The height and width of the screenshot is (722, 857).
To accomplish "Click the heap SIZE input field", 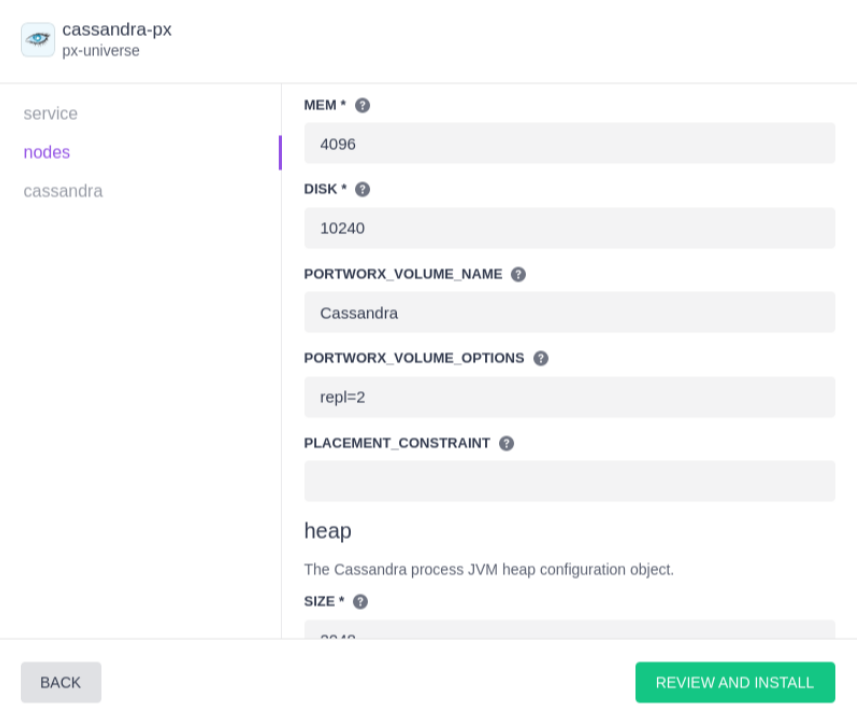I will [x=569, y=631].
